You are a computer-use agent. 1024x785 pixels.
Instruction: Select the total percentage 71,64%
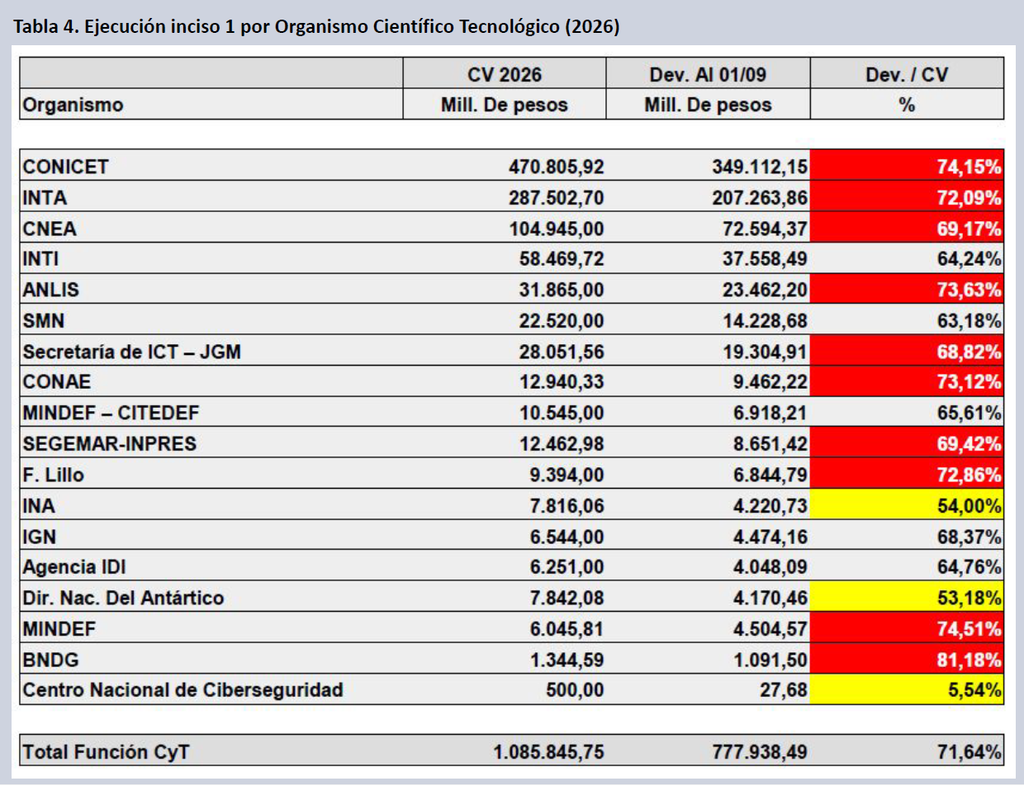969,752
